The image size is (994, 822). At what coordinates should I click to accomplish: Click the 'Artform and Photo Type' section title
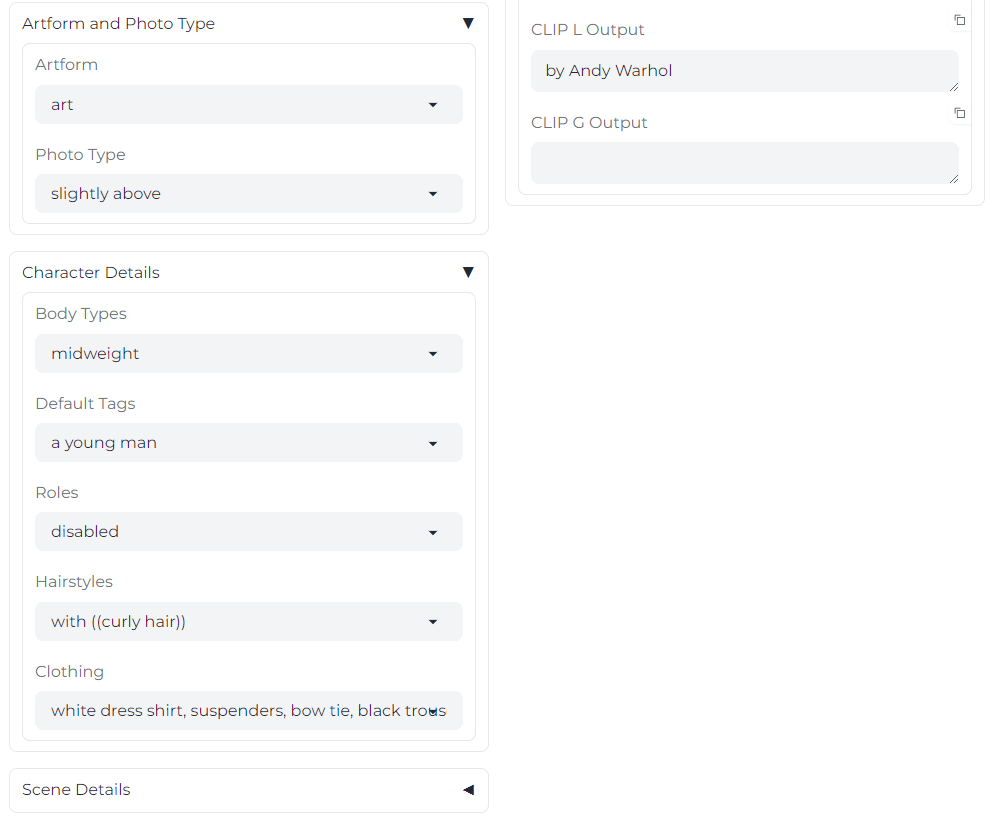(118, 24)
